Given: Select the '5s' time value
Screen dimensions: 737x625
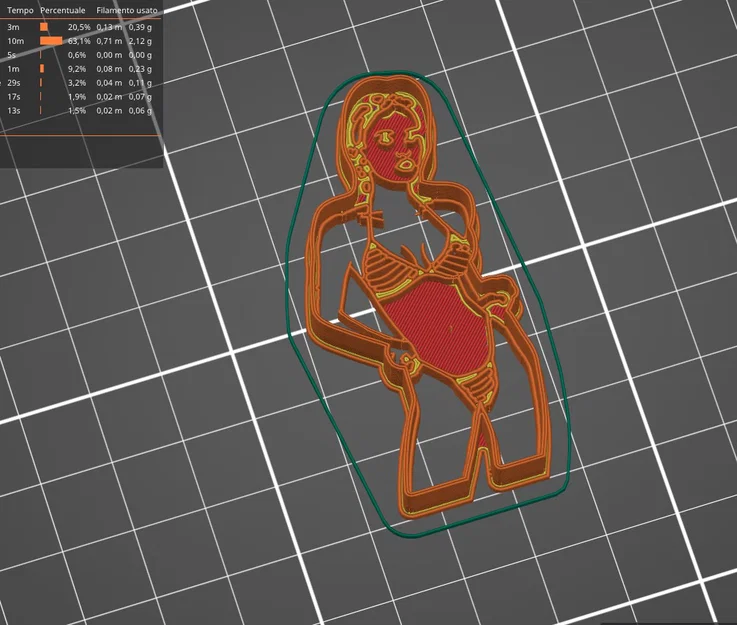Looking at the screenshot, I should (x=12, y=55).
